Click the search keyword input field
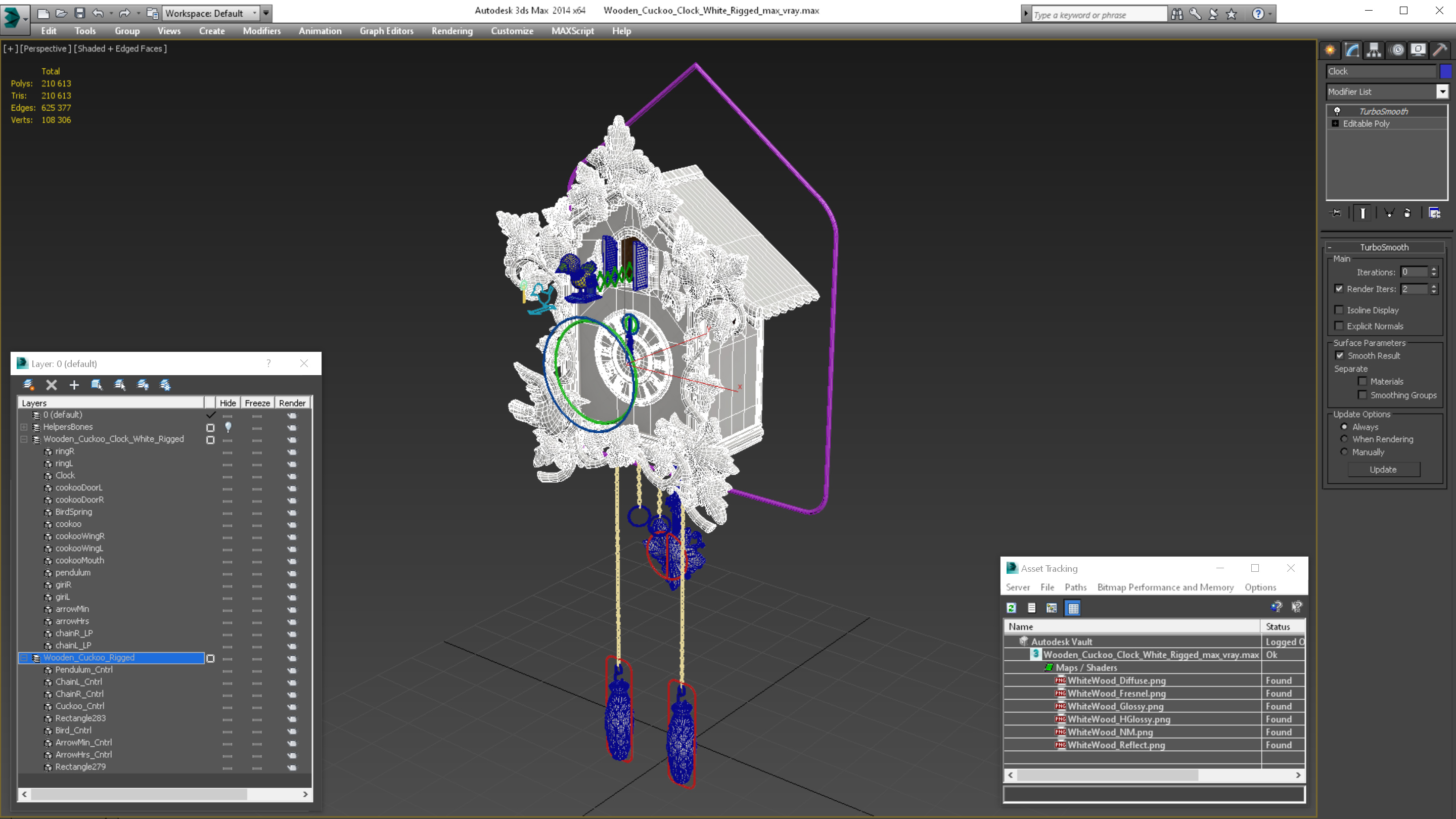Viewport: 1456px width, 819px height. 1099,15
